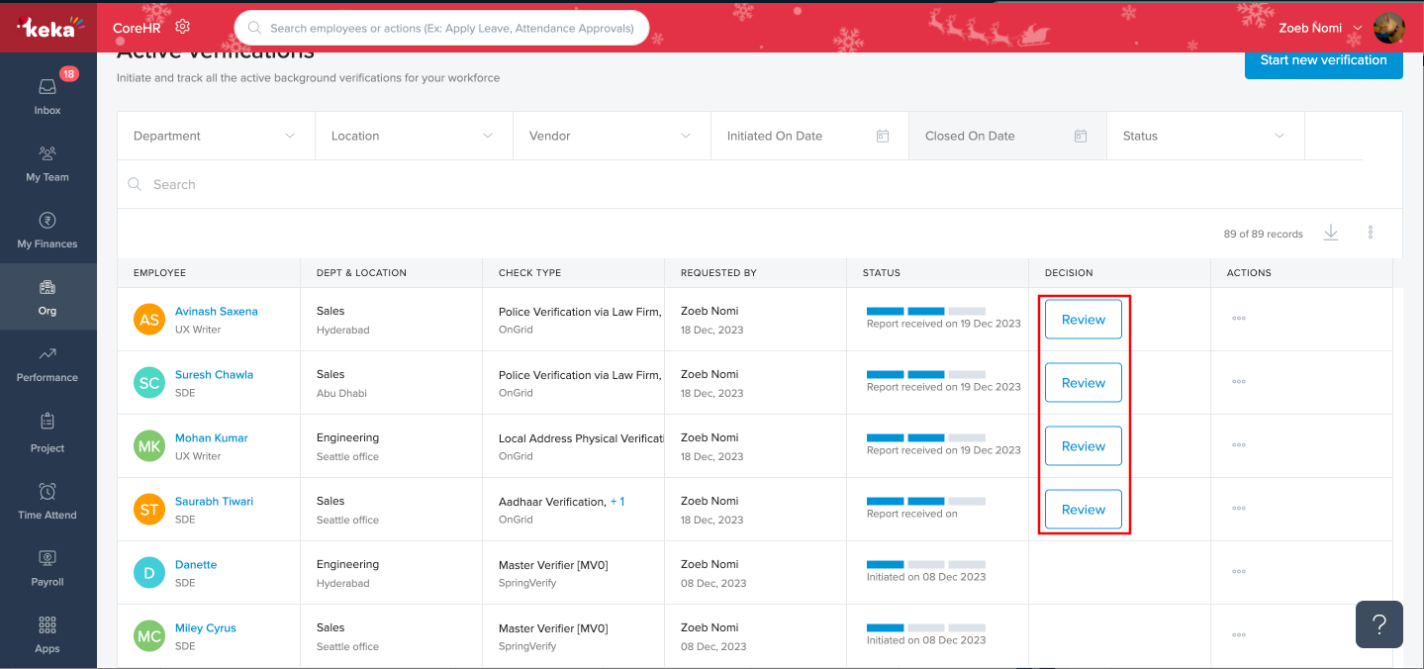1424x669 pixels.
Task: Open the Vendor filter dropdown
Action: 611,136
